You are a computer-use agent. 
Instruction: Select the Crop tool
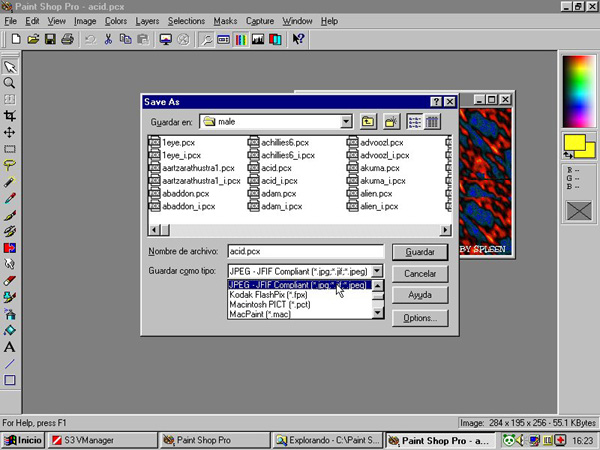[x=10, y=116]
